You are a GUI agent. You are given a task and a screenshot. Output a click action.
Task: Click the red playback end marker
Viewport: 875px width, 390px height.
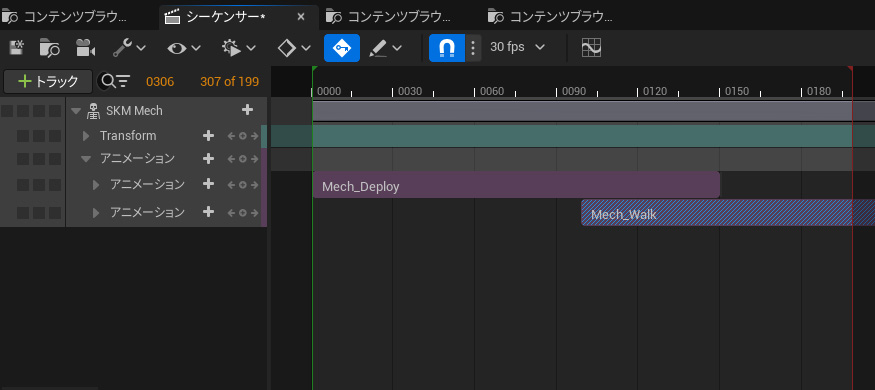click(850, 69)
